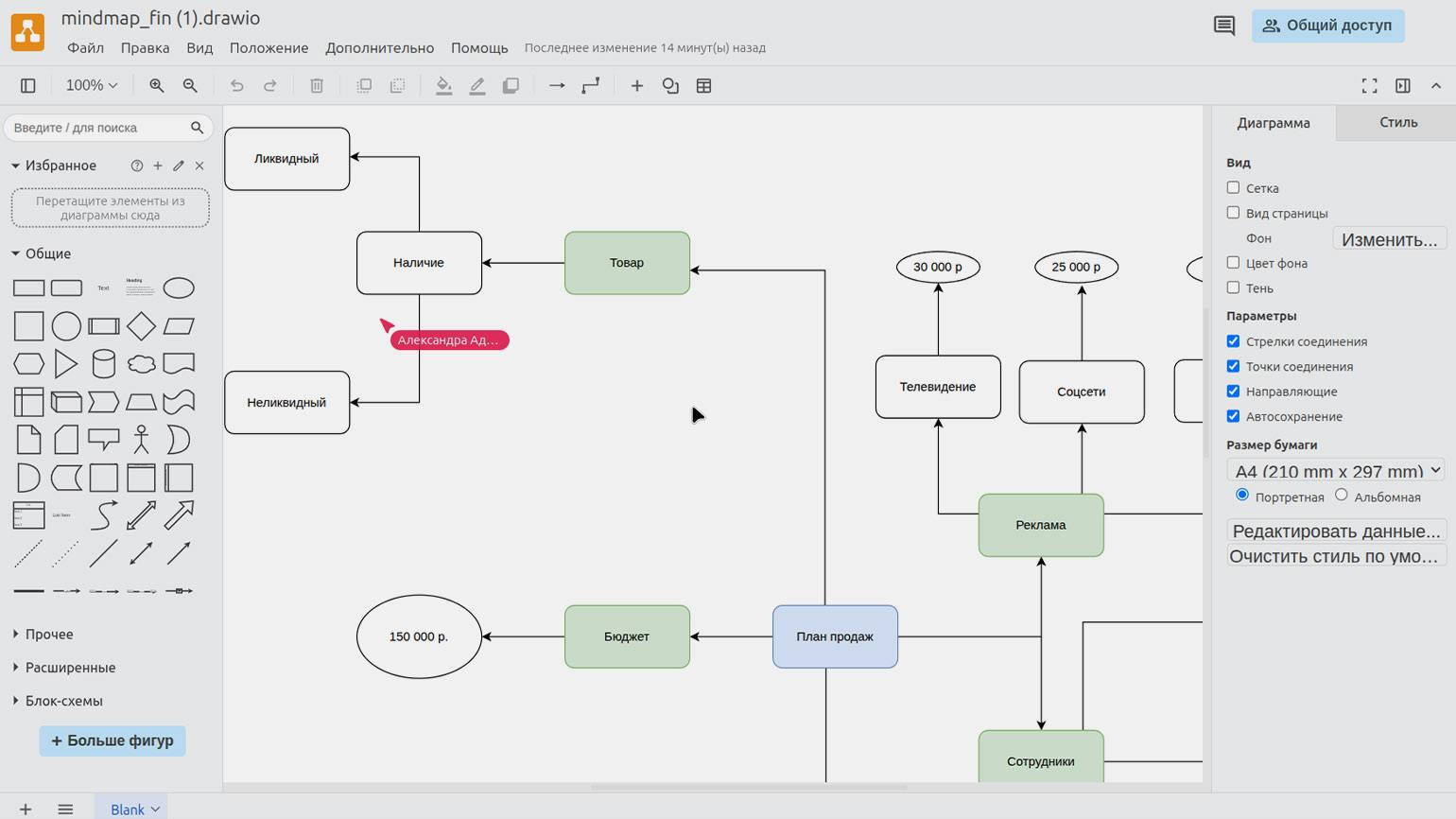Viewport: 1456px width, 819px height.
Task: Select the Портретная orientation radio button
Action: click(1242, 495)
